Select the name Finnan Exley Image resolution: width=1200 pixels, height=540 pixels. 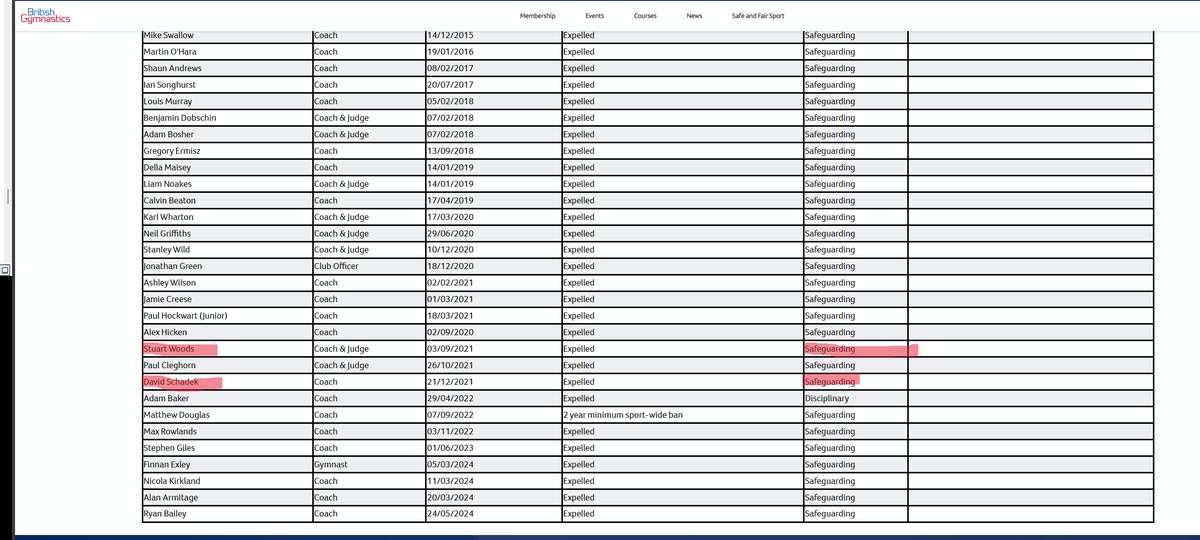coord(167,464)
